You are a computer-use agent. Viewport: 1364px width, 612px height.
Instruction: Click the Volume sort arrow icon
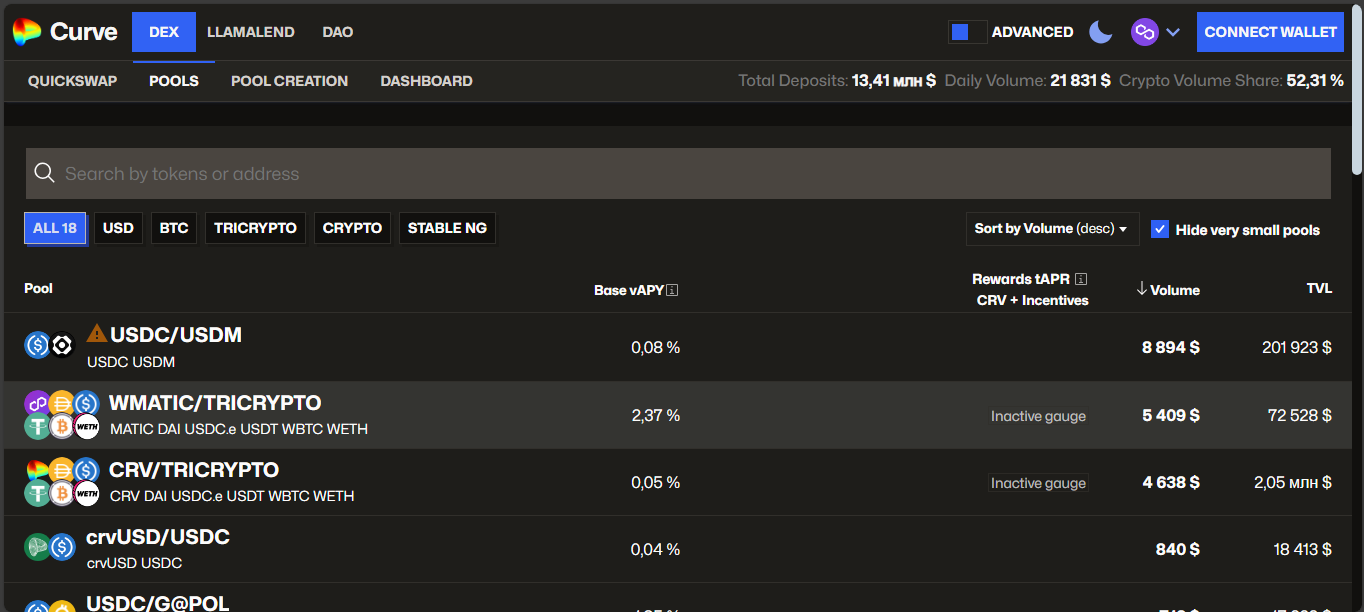tap(1141, 289)
